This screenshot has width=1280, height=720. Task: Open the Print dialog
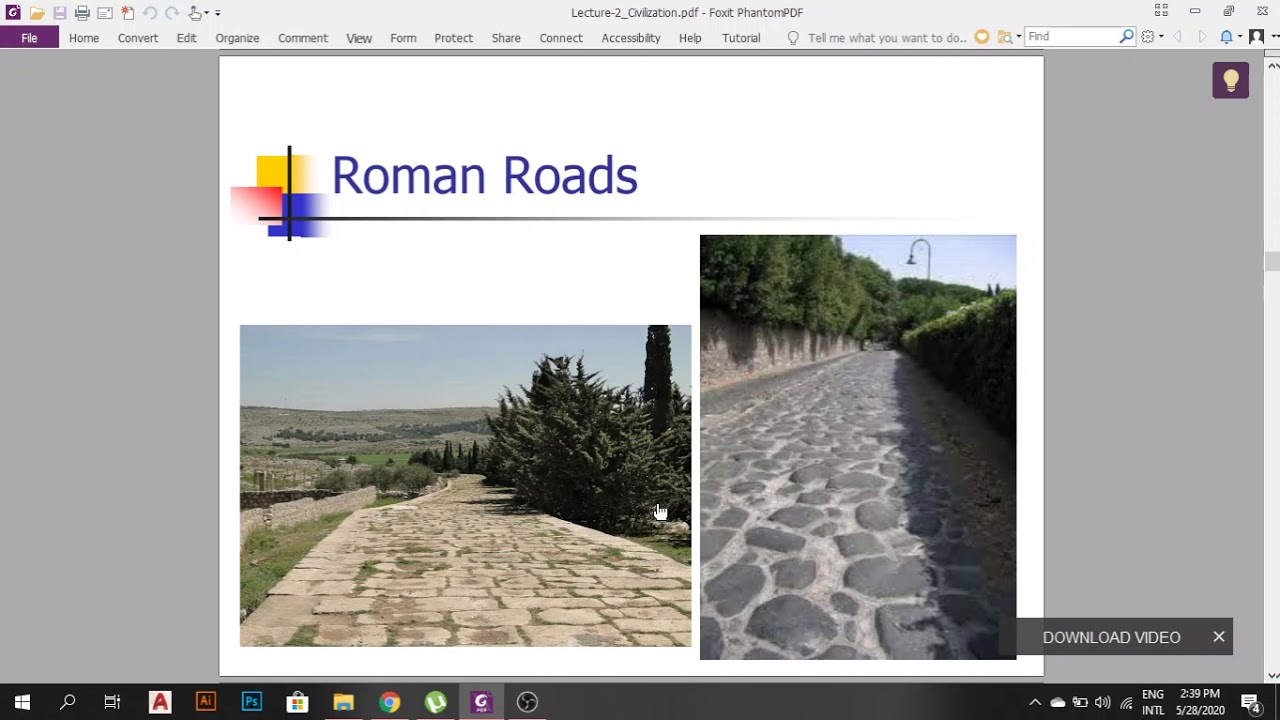click(83, 13)
